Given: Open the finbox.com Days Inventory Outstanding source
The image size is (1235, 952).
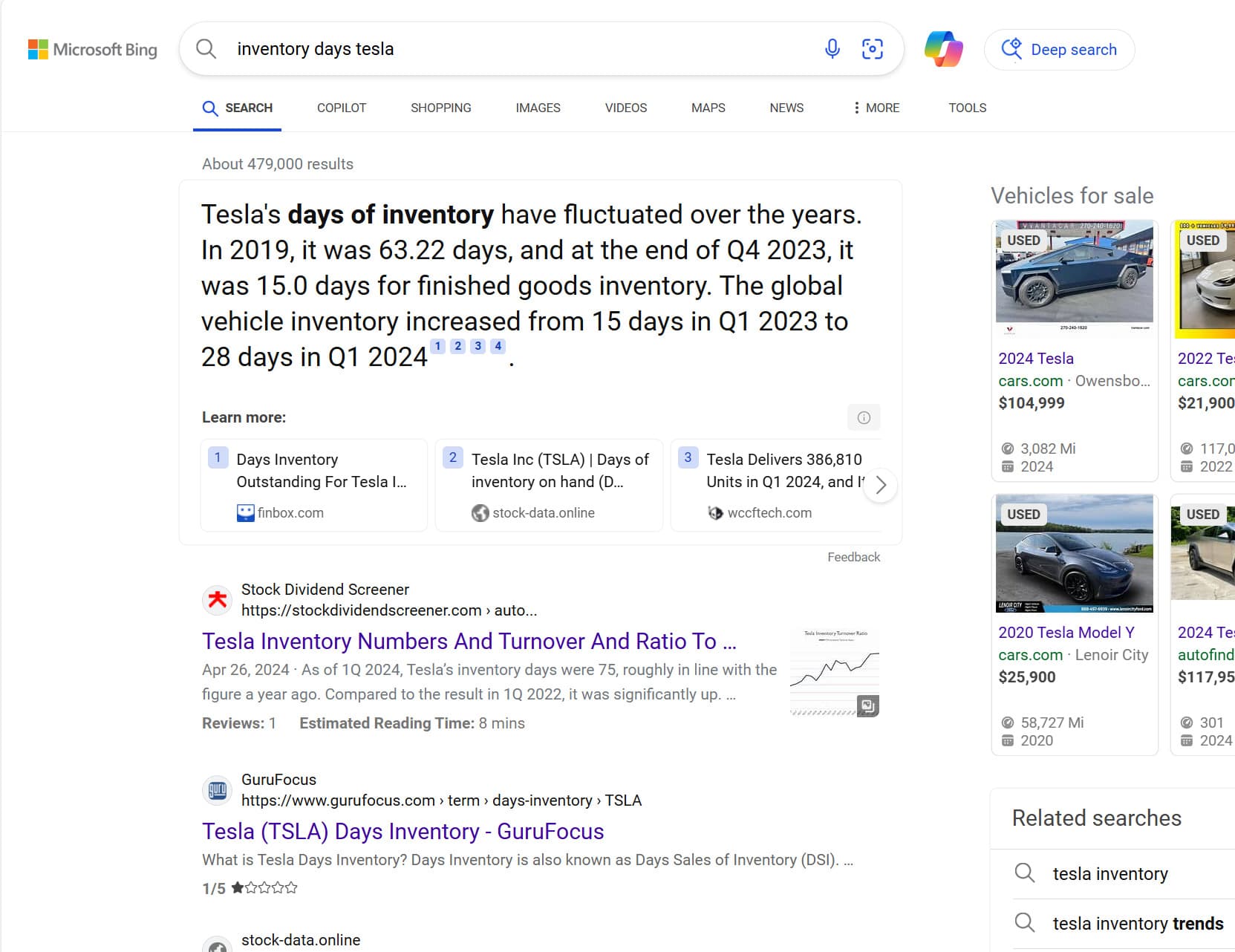Looking at the screenshot, I should tap(314, 485).
